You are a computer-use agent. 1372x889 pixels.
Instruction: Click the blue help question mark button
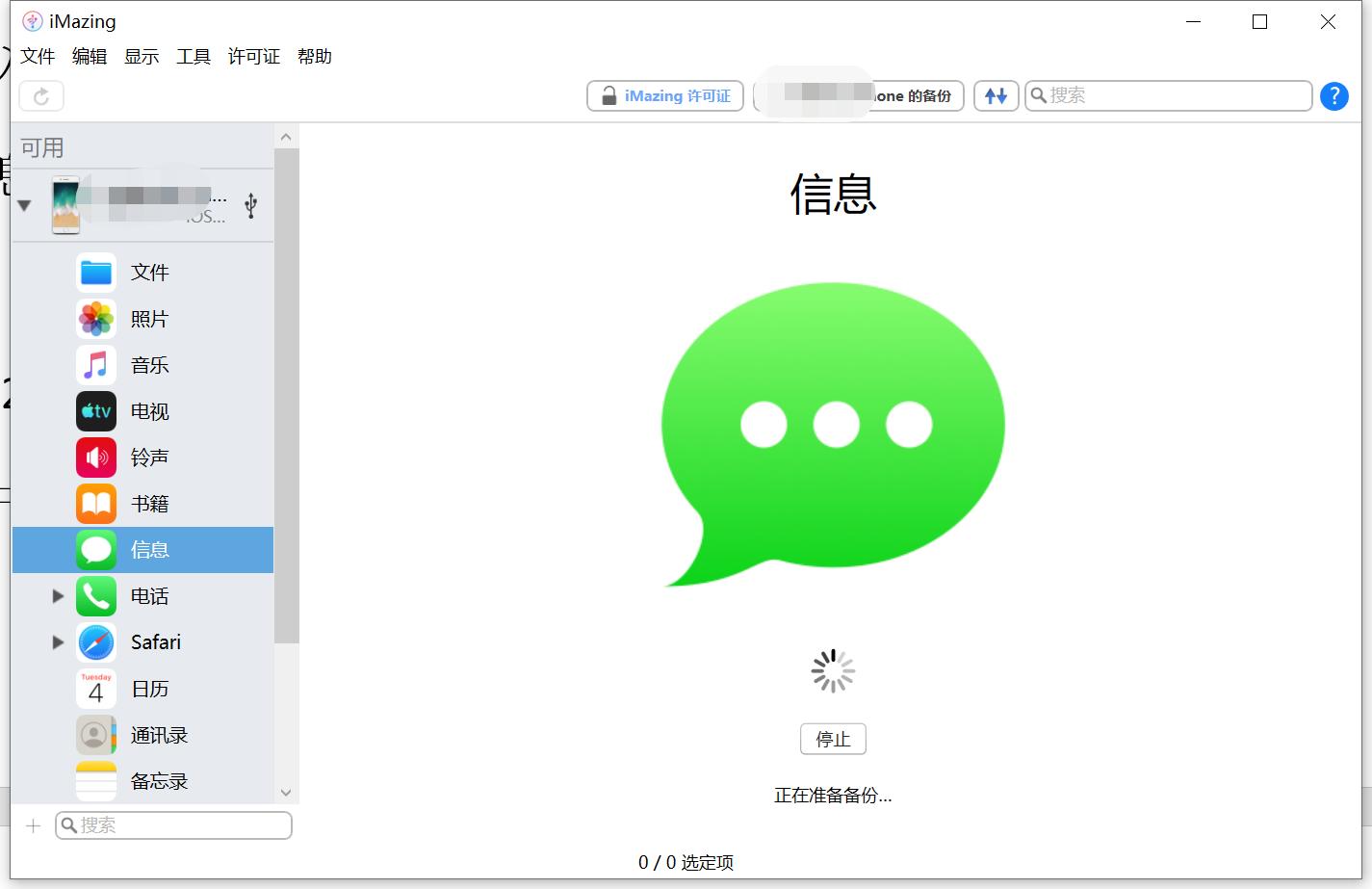(1333, 95)
